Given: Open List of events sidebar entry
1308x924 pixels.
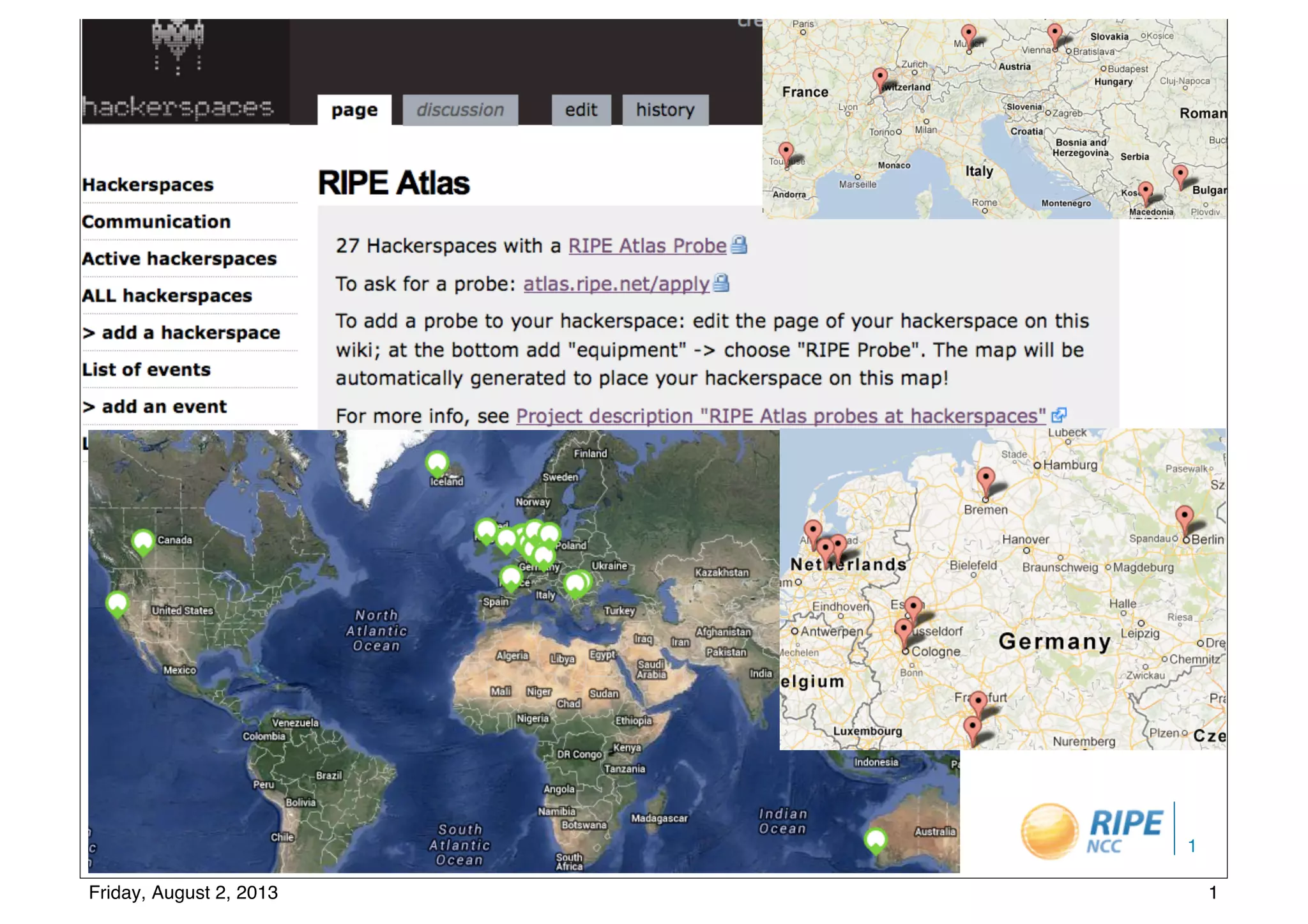Looking at the screenshot, I should coord(146,370).
